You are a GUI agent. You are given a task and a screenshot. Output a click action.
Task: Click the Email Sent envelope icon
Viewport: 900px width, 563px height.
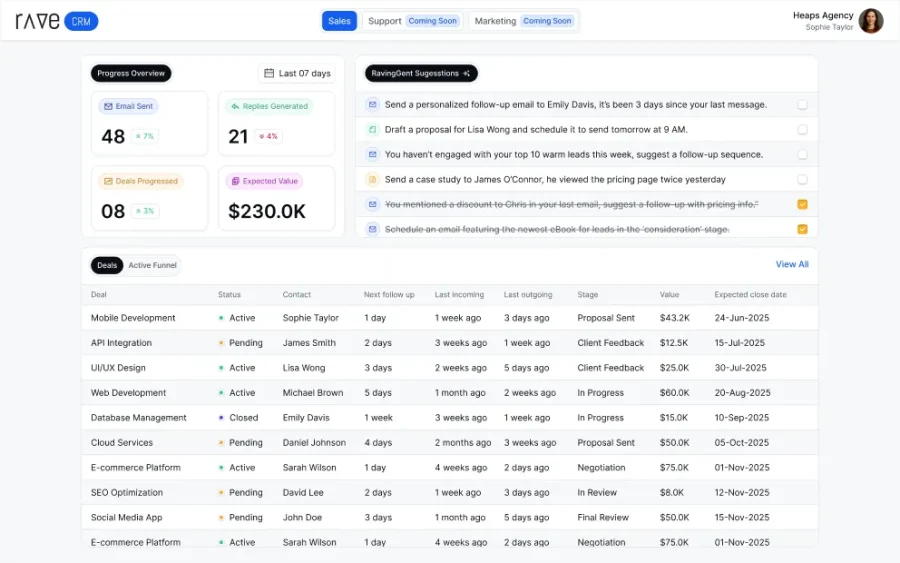(x=108, y=106)
